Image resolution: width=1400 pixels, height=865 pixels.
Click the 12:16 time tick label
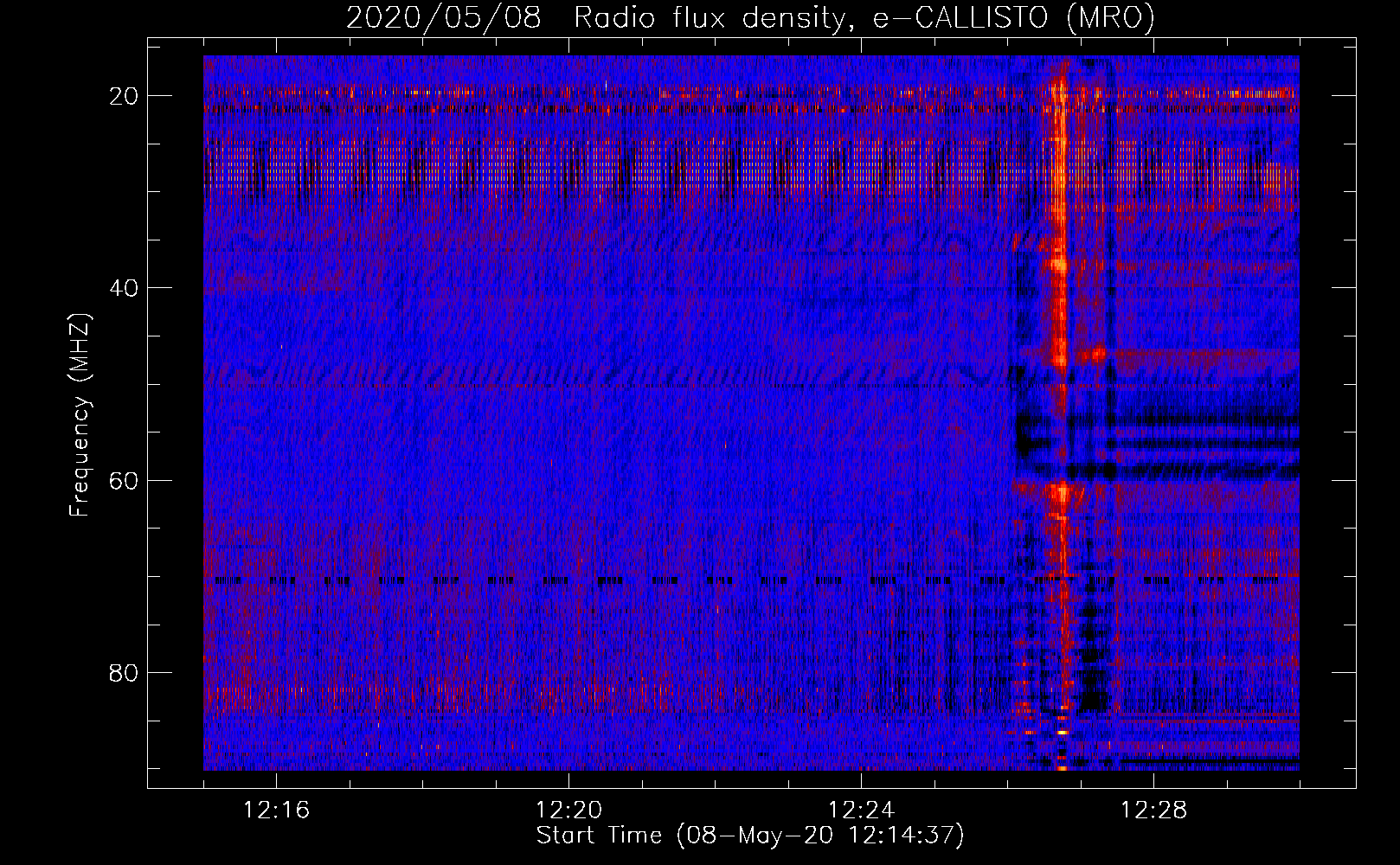click(x=276, y=811)
